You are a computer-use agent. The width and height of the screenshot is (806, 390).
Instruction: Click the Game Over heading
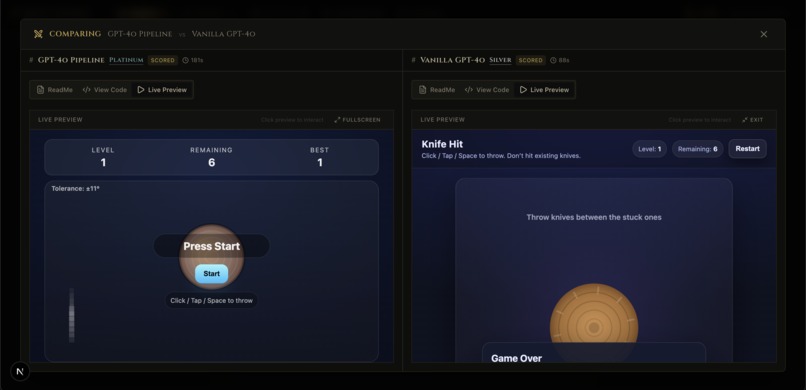(x=516, y=358)
